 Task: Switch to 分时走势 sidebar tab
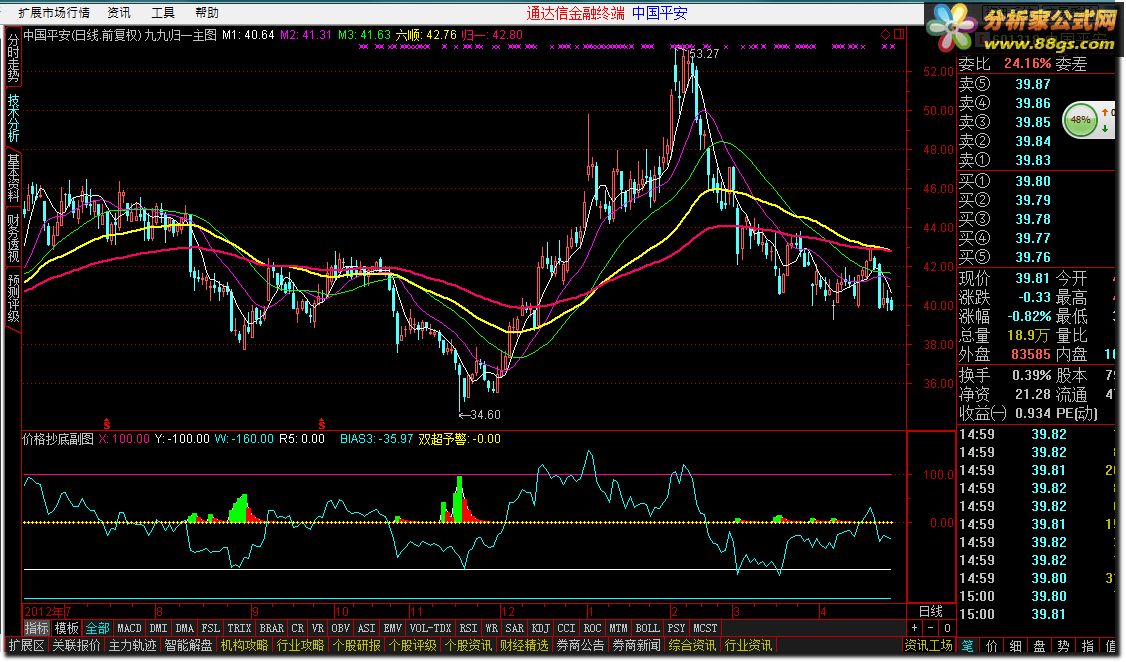tap(13, 57)
